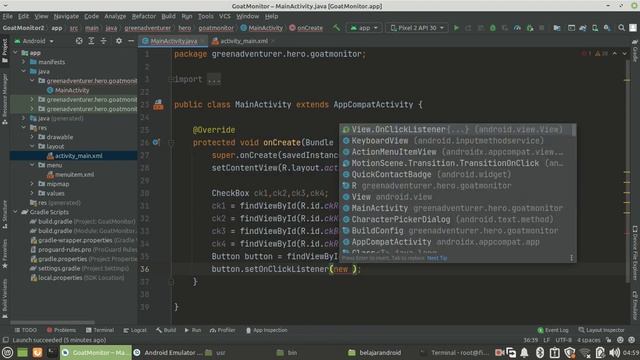Open the Problems tool window
Image resolution: width=640 pixels, height=360 pixels.
(x=61, y=330)
